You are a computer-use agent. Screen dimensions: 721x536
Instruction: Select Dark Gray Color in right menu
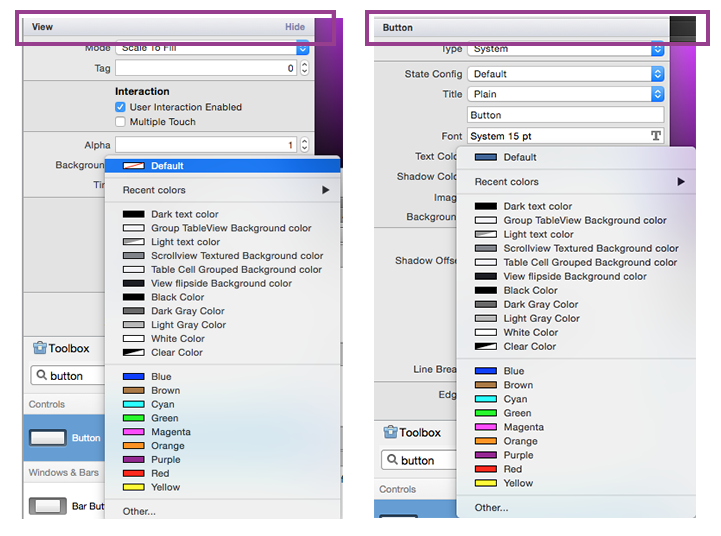[540, 304]
